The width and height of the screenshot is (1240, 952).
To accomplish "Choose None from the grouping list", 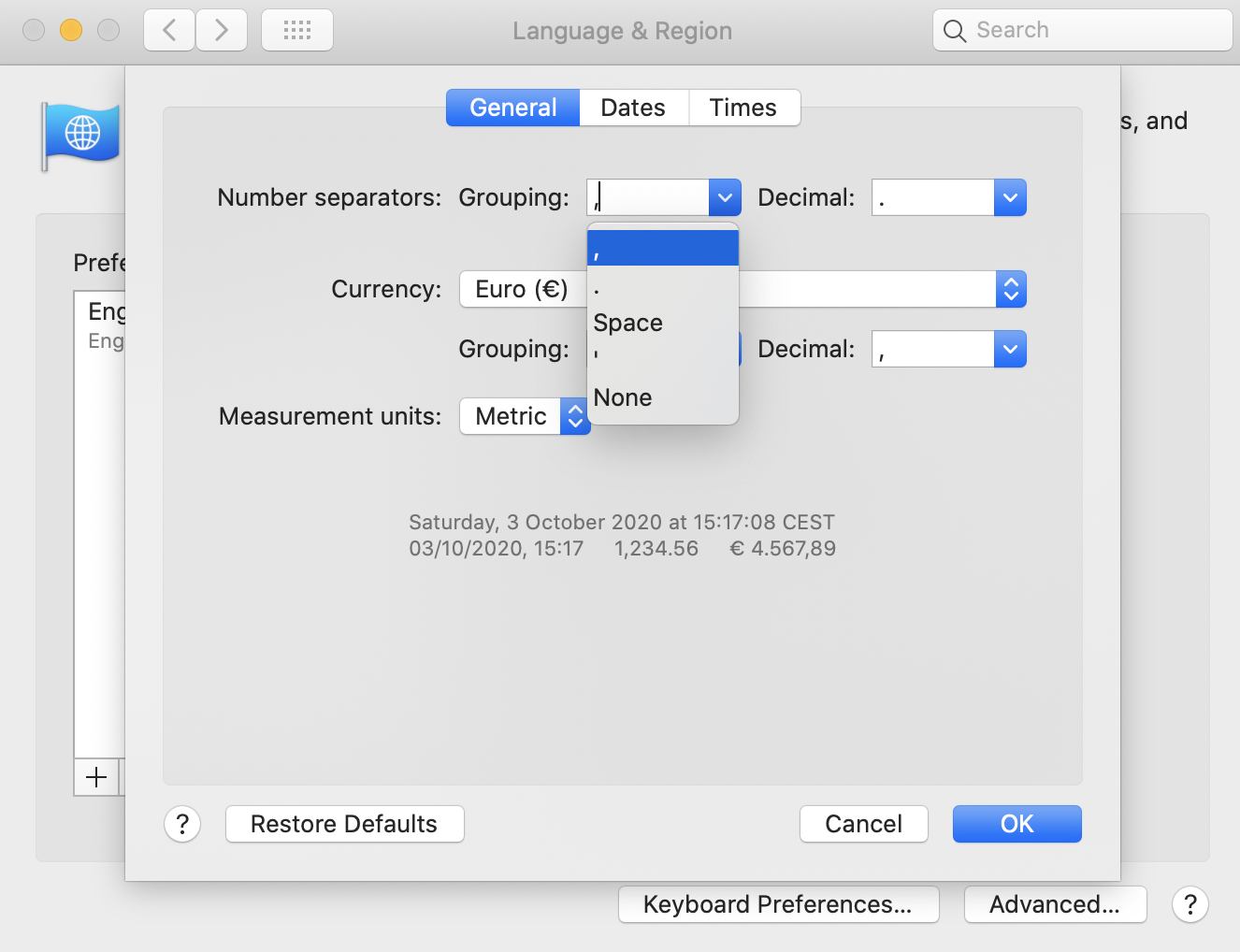I will click(623, 397).
